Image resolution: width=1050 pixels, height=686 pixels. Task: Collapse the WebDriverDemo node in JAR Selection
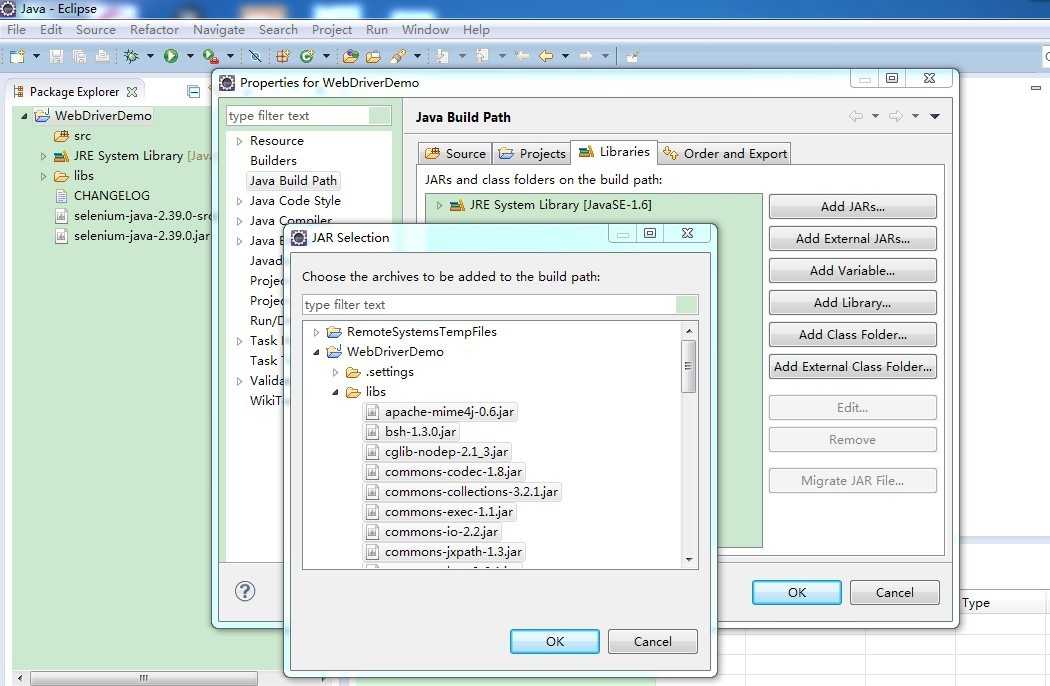click(316, 352)
